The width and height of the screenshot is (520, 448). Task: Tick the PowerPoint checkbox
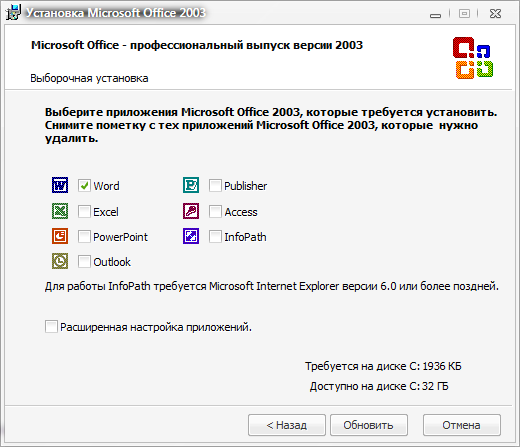[84, 236]
